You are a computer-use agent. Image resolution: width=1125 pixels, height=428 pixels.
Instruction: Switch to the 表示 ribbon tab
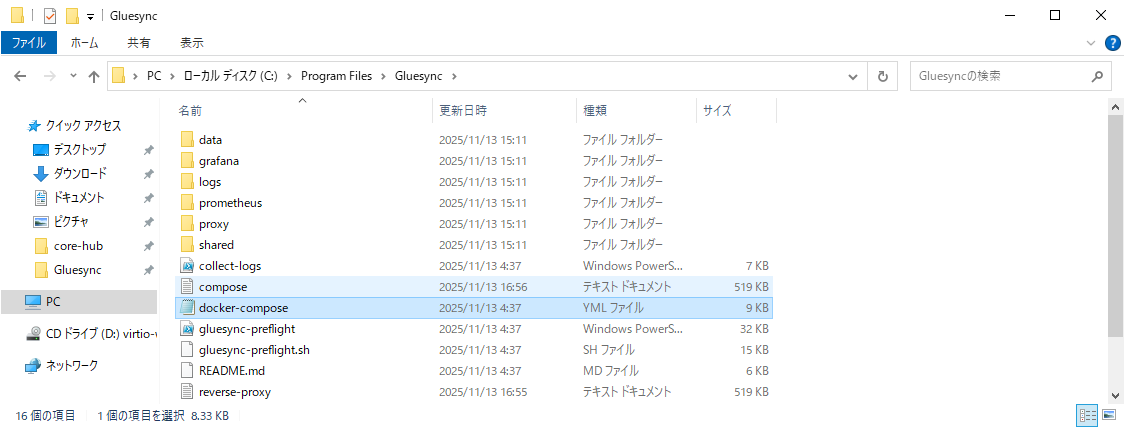pyautogui.click(x=191, y=43)
